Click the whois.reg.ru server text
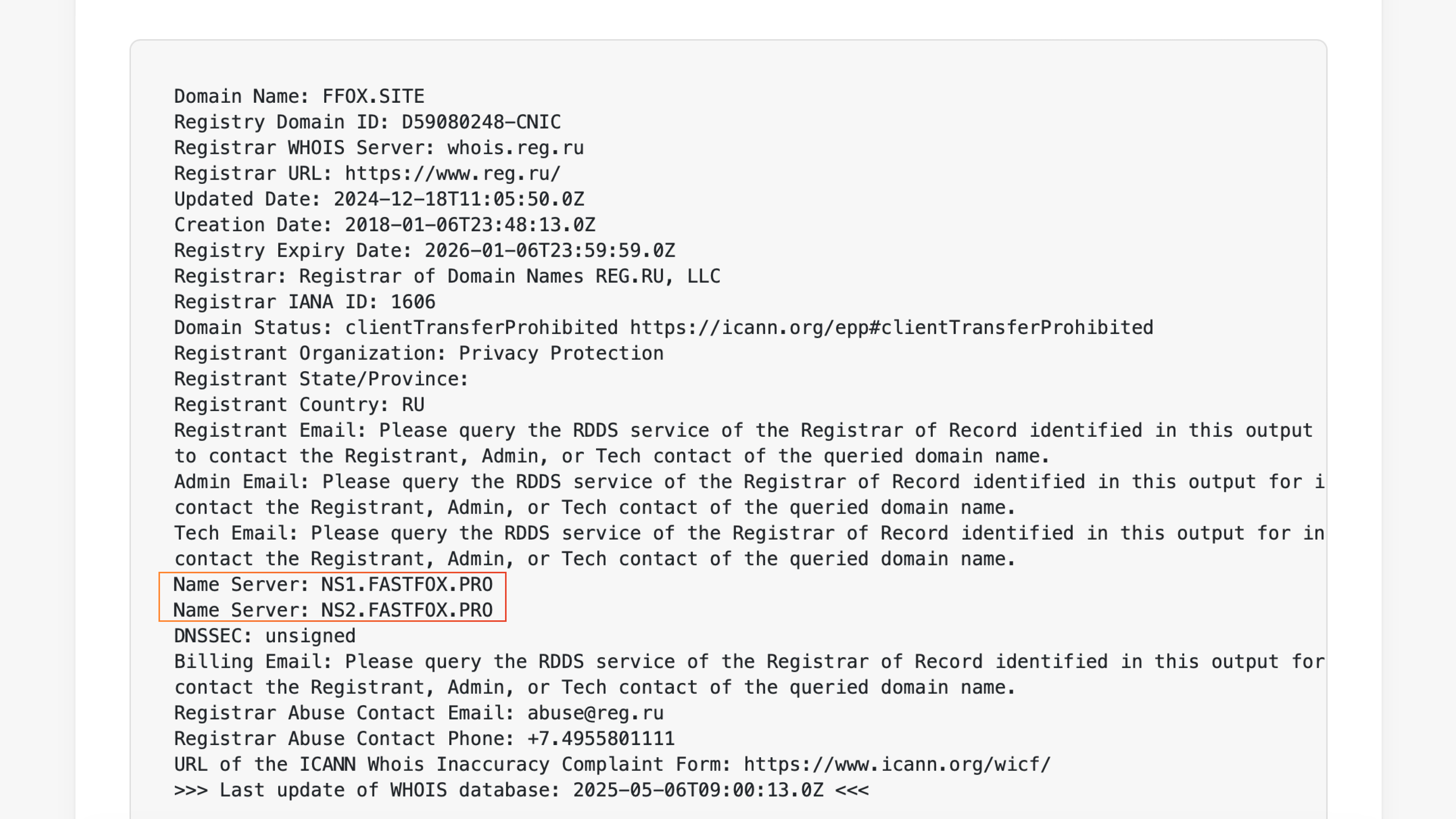 (x=516, y=147)
